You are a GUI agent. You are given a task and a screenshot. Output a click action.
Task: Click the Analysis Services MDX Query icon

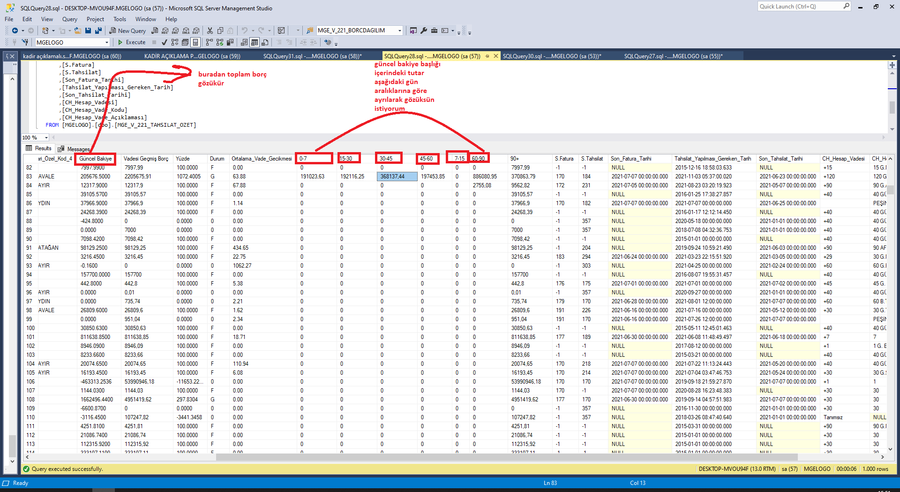click(165, 30)
